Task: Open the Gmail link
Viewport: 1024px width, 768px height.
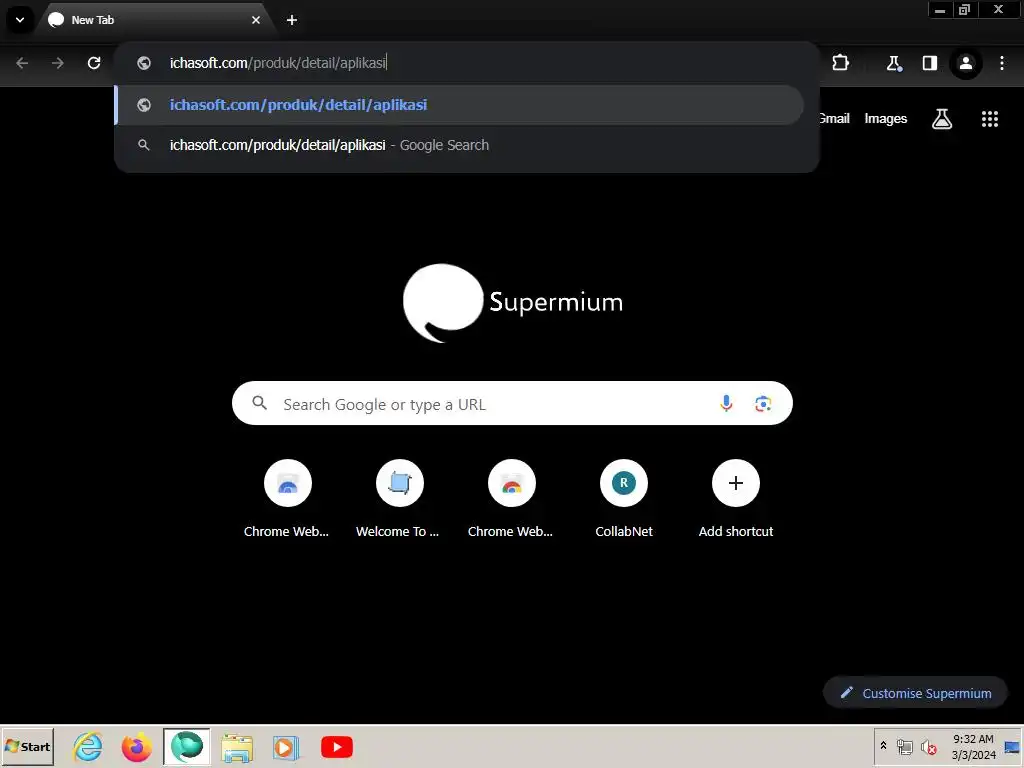Action: 834,118
